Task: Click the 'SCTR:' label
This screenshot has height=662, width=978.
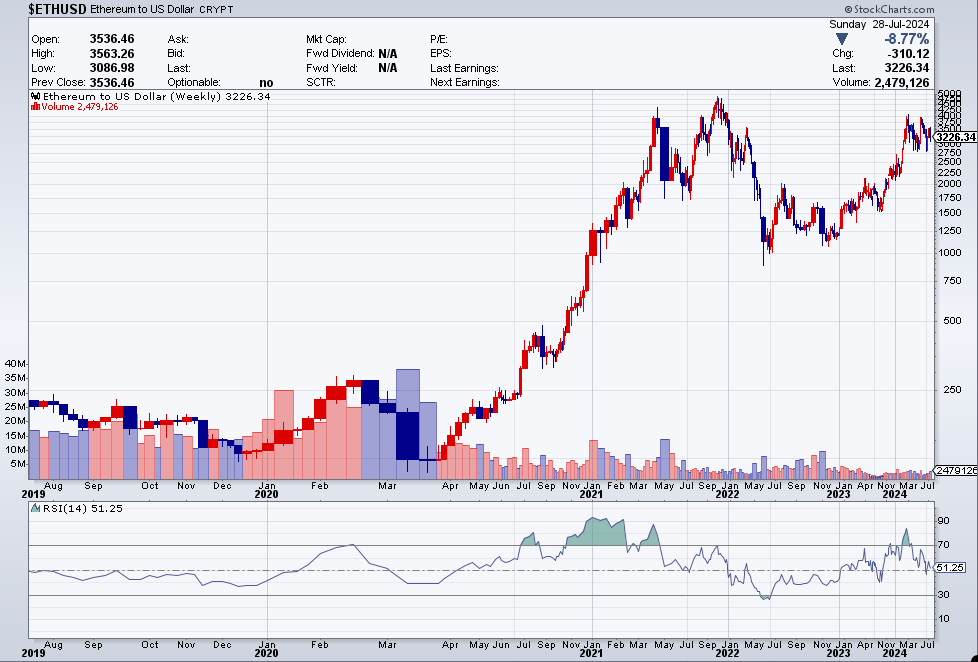Action: (321, 82)
